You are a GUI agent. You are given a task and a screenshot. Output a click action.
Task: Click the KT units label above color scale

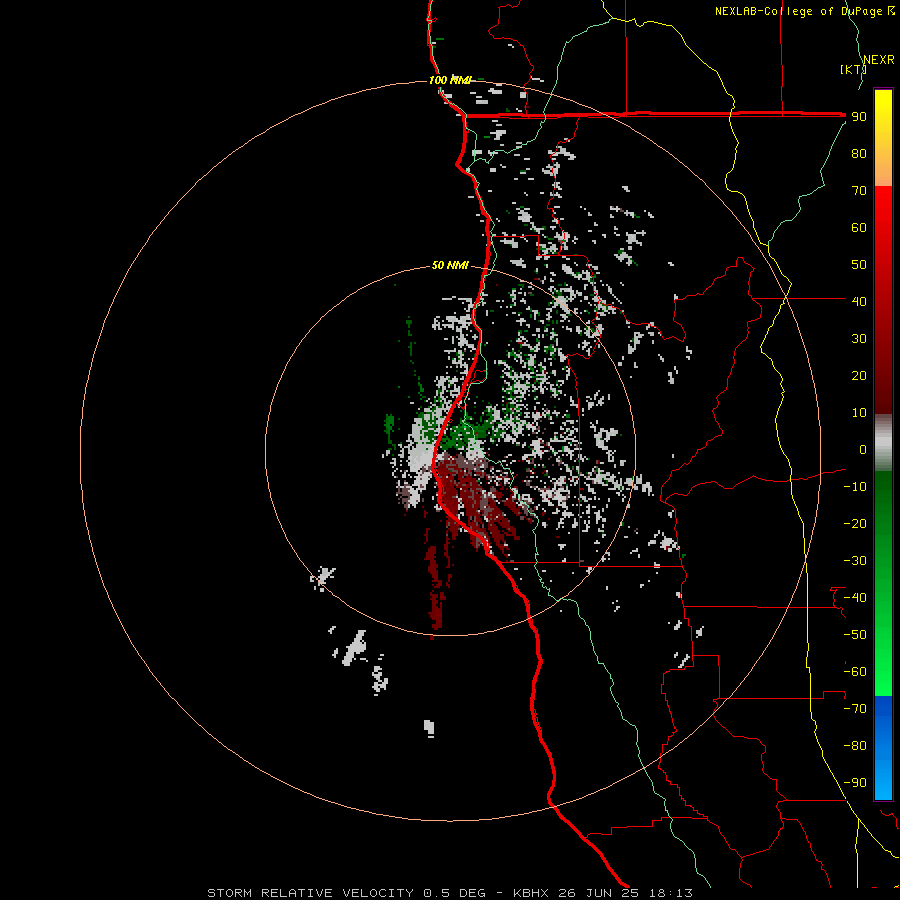click(853, 69)
